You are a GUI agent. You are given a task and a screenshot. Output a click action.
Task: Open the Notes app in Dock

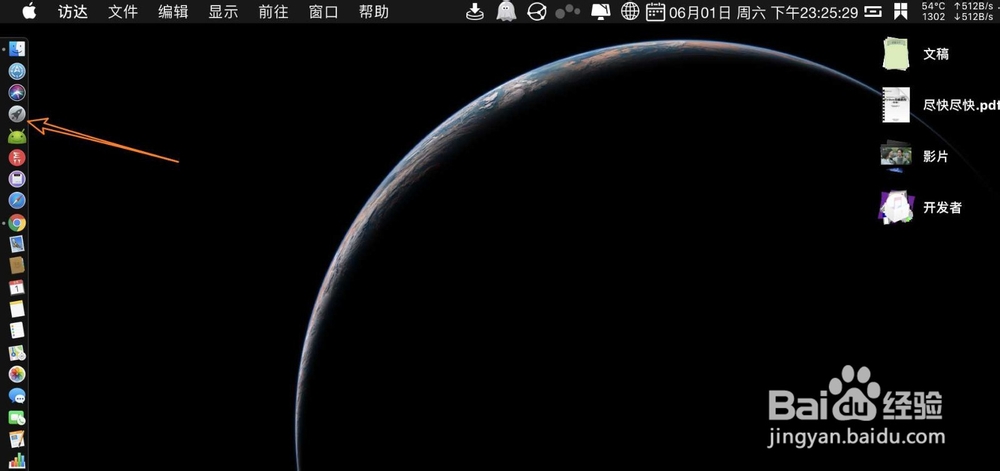(x=17, y=309)
